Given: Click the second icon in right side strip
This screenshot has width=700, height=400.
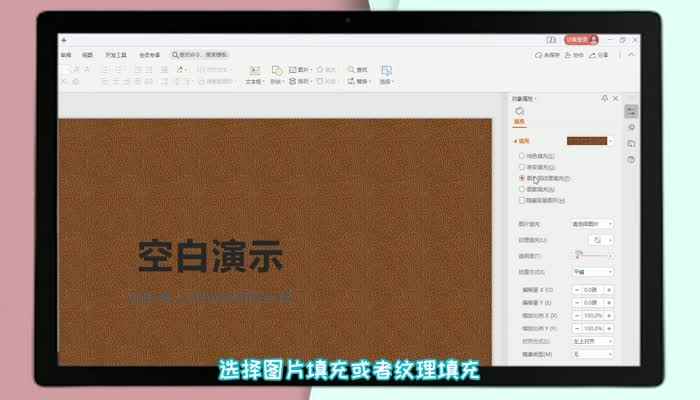Looking at the screenshot, I should (x=631, y=128).
